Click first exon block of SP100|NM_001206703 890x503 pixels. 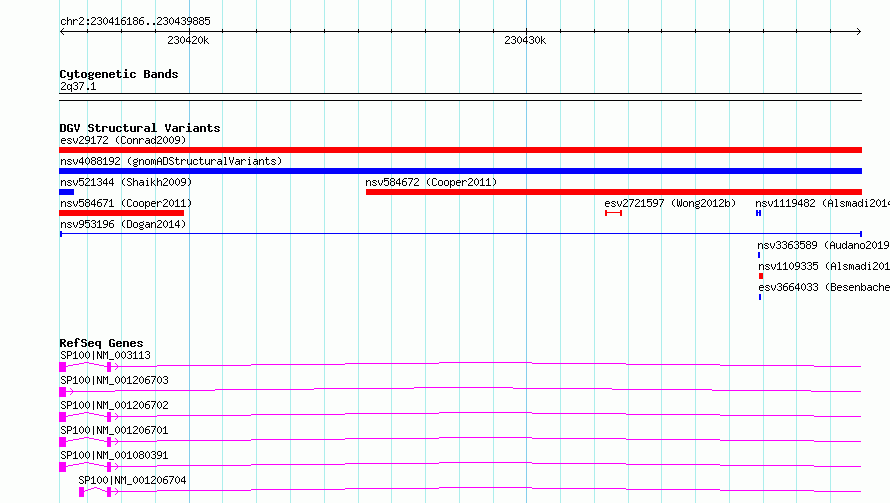click(x=62, y=392)
